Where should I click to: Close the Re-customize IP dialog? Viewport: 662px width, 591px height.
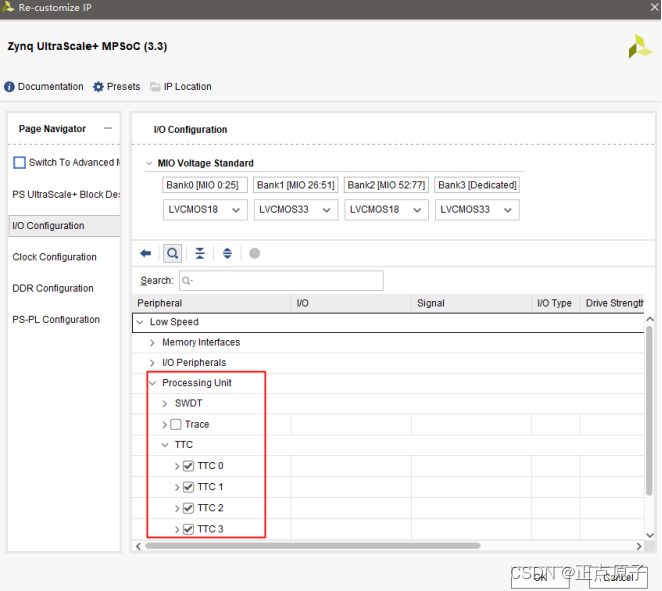(x=654, y=7)
